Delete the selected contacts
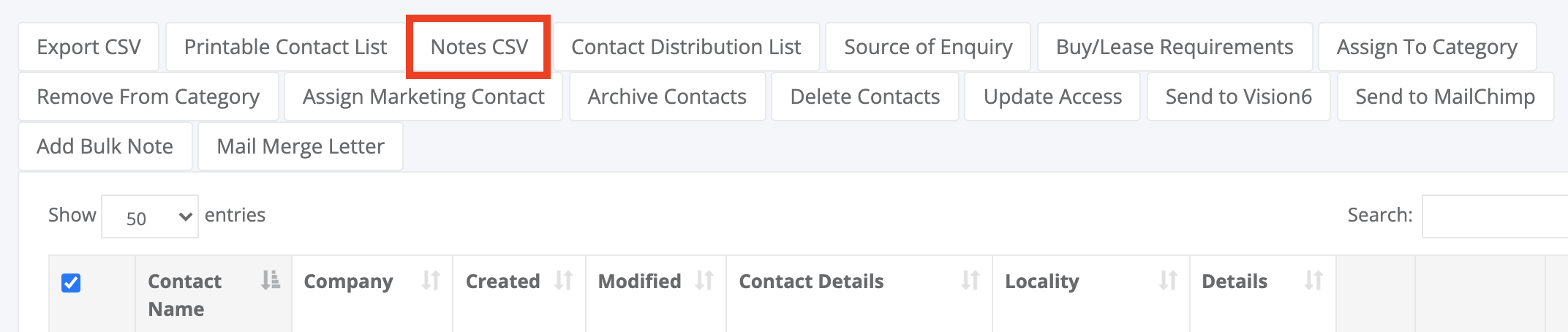 (x=864, y=97)
